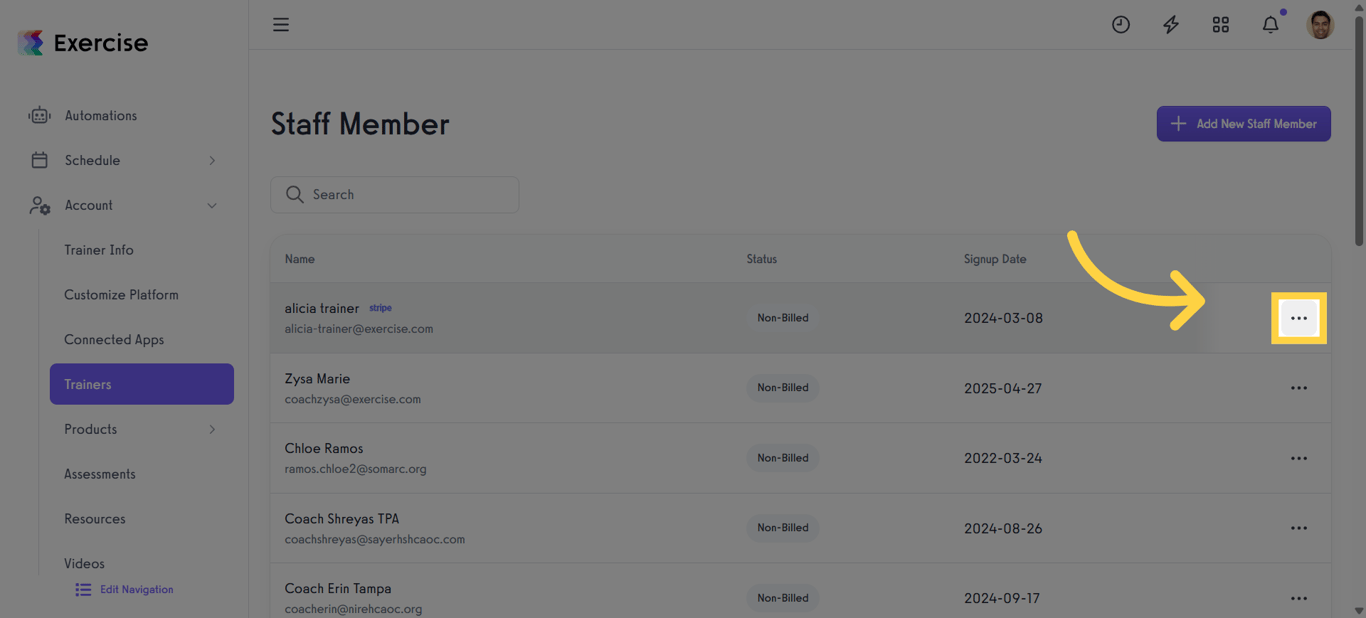The height and width of the screenshot is (618, 1366).
Task: Click the lightning bolt quick actions icon
Action: [1171, 25]
